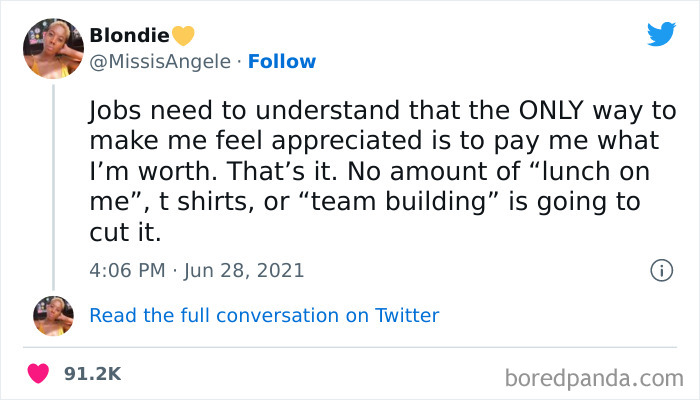Open the 4:06 PM timestamp

pyautogui.click(x=126, y=270)
